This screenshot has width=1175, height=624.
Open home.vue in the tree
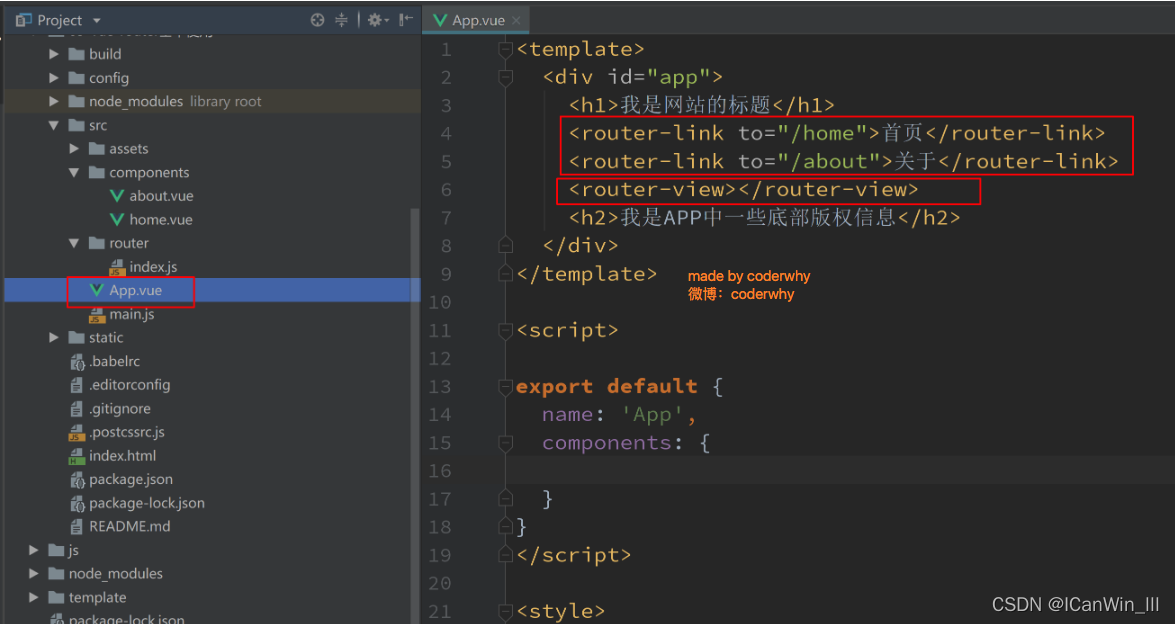tap(160, 219)
